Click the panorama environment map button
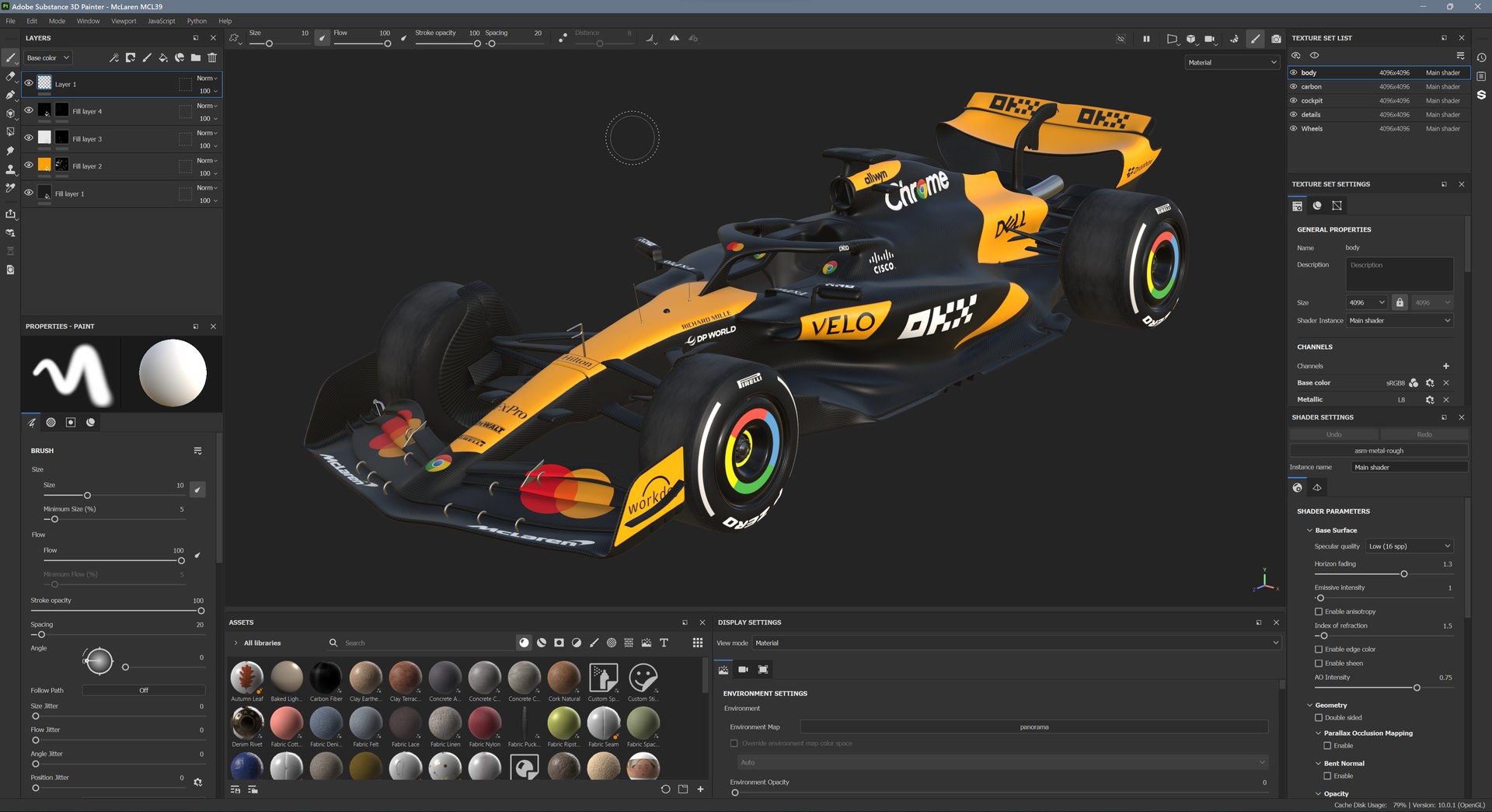 pos(1034,727)
